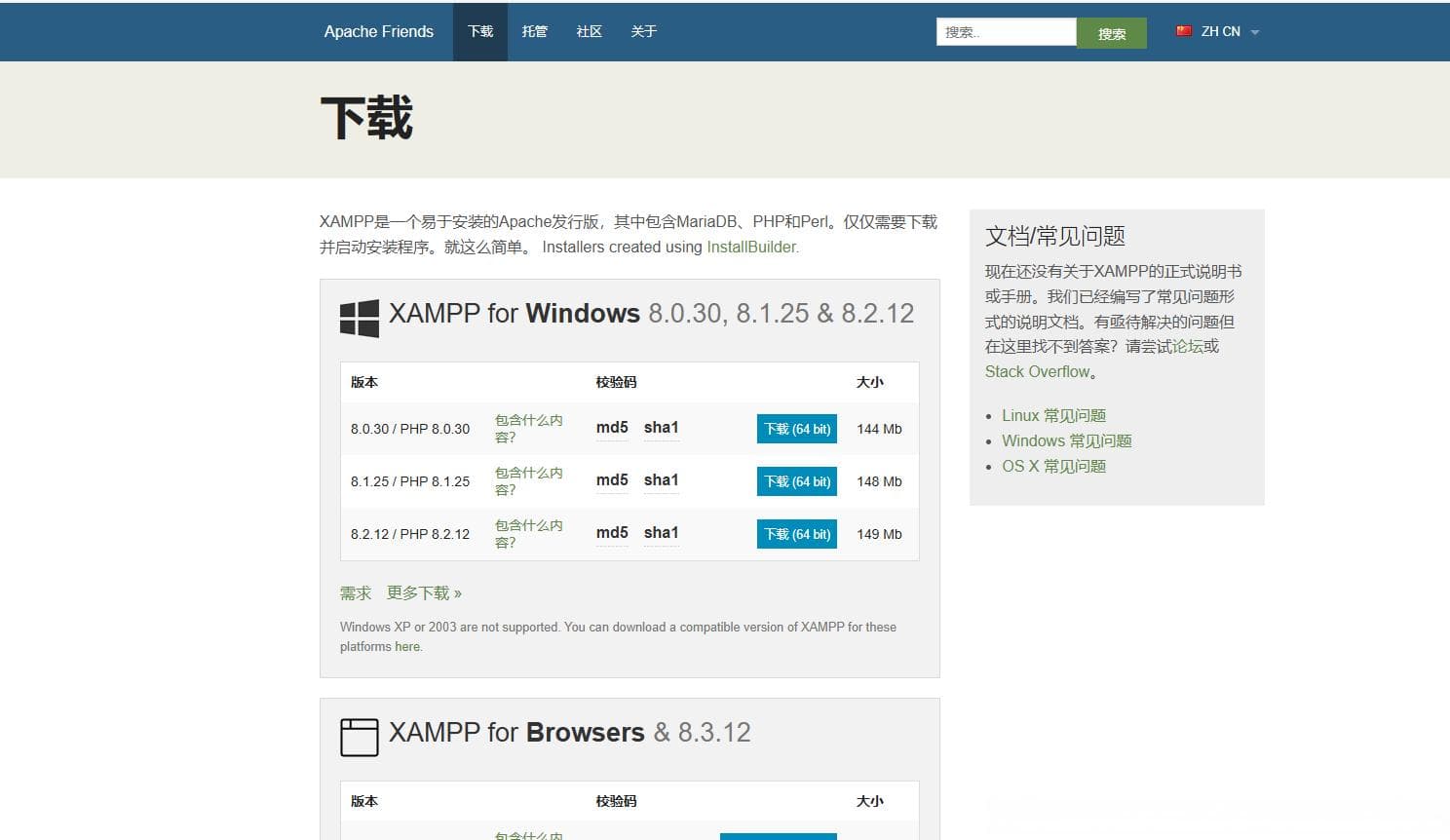Click the '8.2.12 / PHP 8.2.12' version cell
Screen dimensions: 1450x840
(x=410, y=534)
